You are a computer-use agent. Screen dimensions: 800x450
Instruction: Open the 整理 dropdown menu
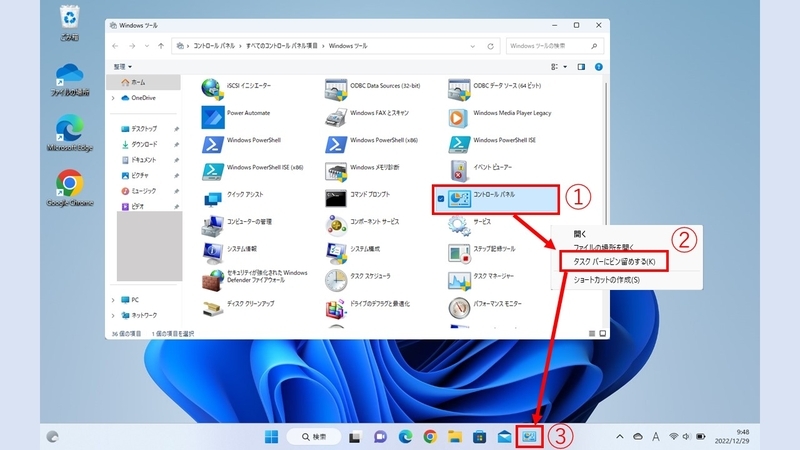pyautogui.click(x=122, y=67)
